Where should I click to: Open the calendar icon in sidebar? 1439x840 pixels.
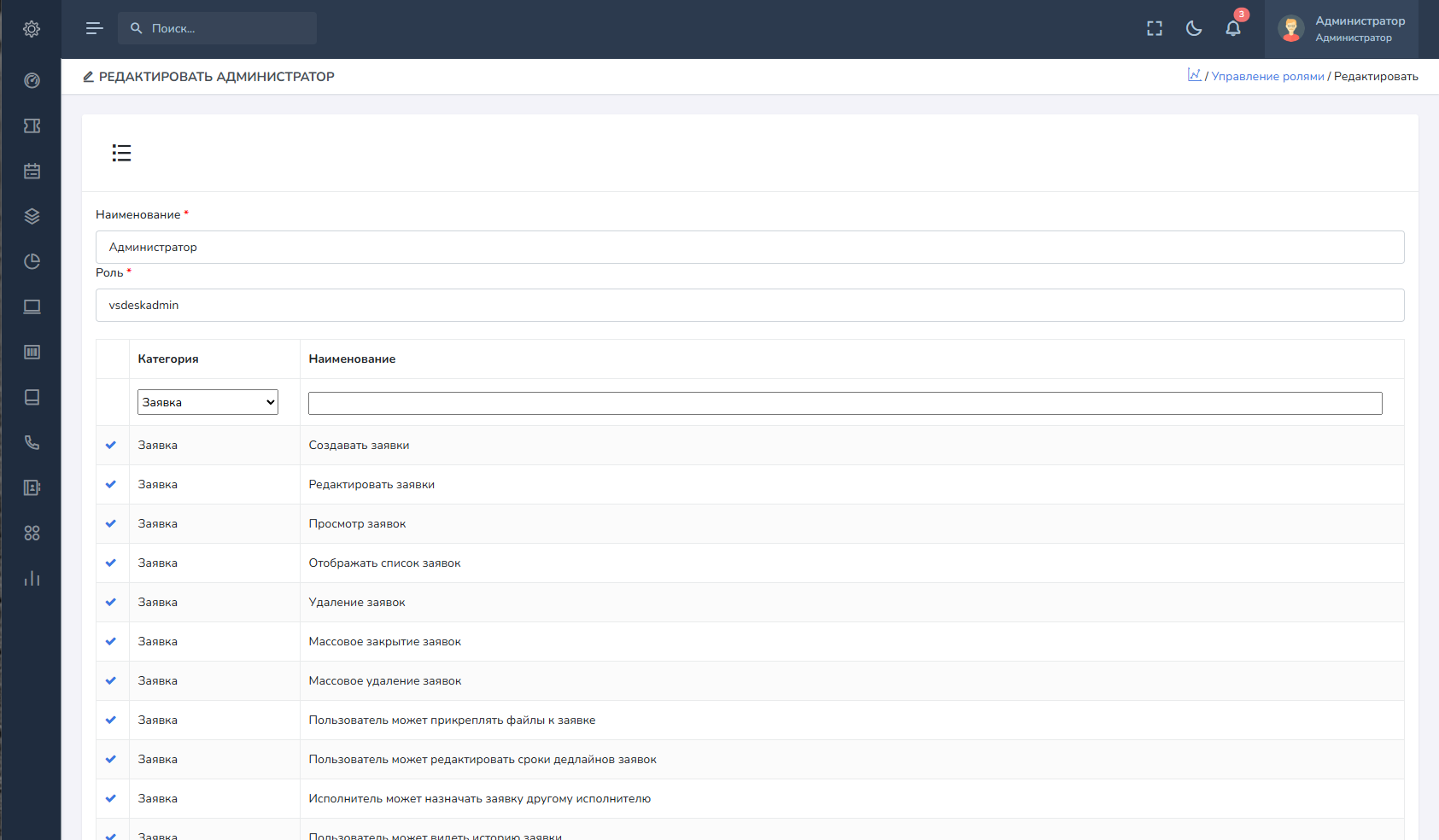click(x=32, y=171)
